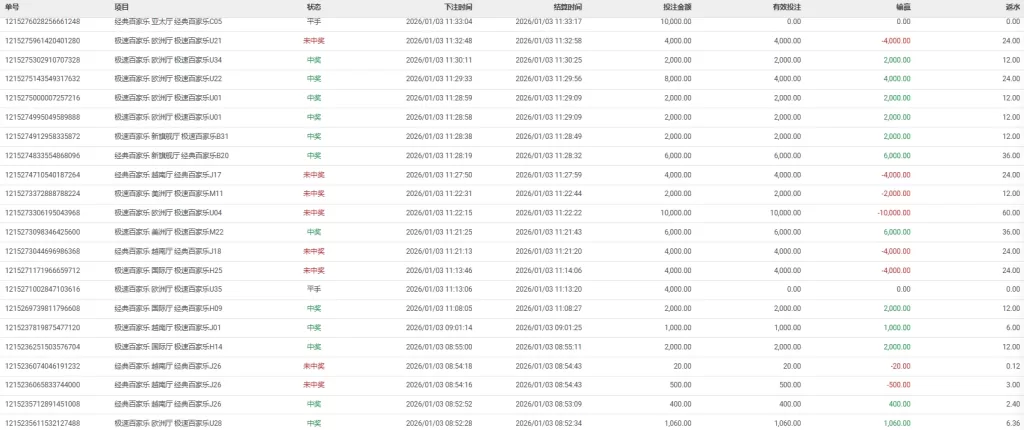
Task: Click the 单号 column header
Action: coord(12,7)
